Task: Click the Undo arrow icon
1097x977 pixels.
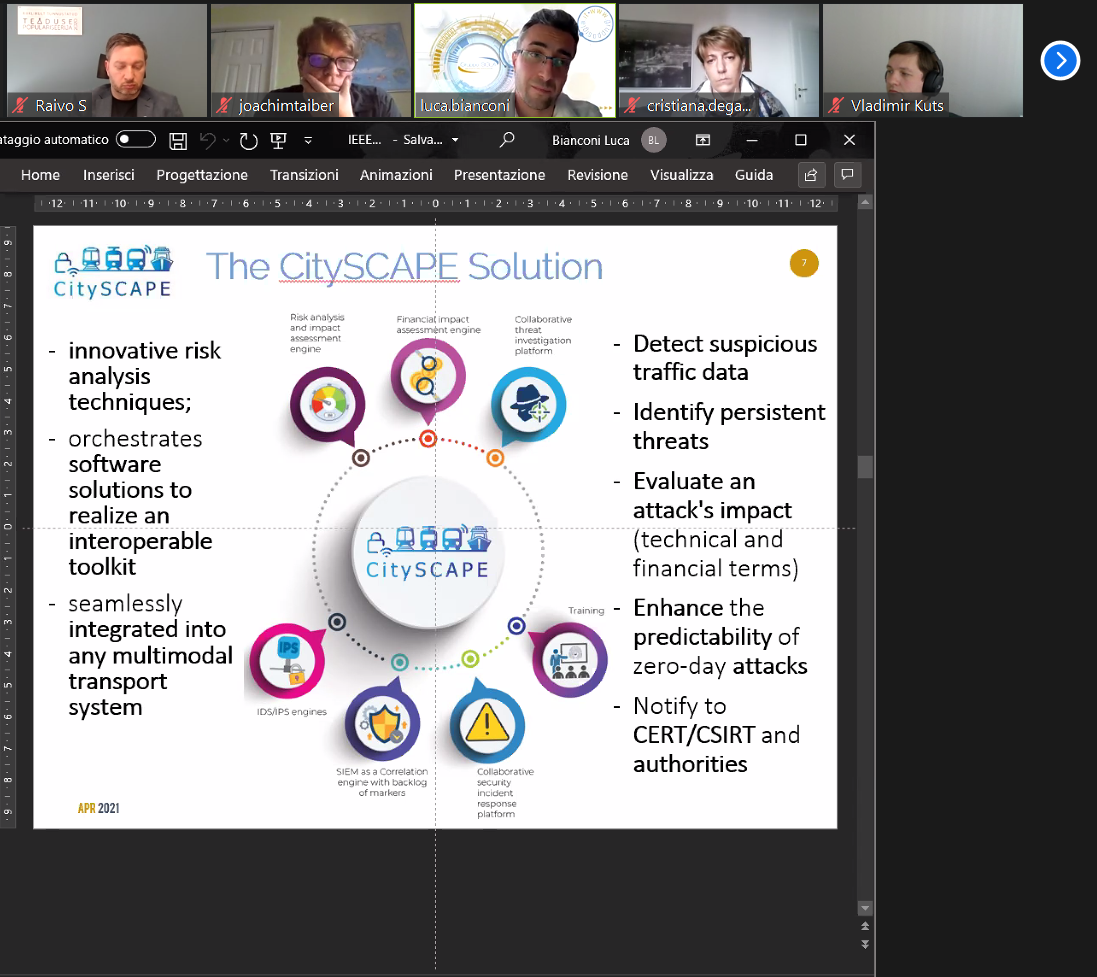Action: (x=208, y=140)
